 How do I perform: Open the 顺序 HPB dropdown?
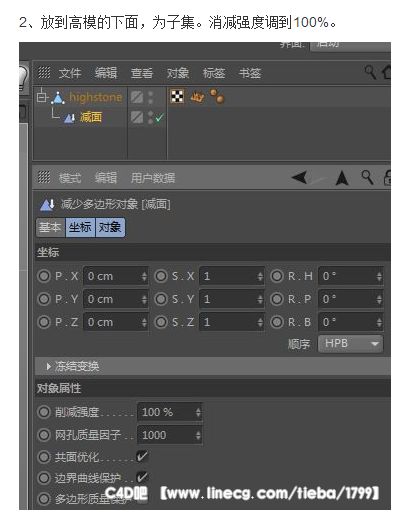[350, 343]
